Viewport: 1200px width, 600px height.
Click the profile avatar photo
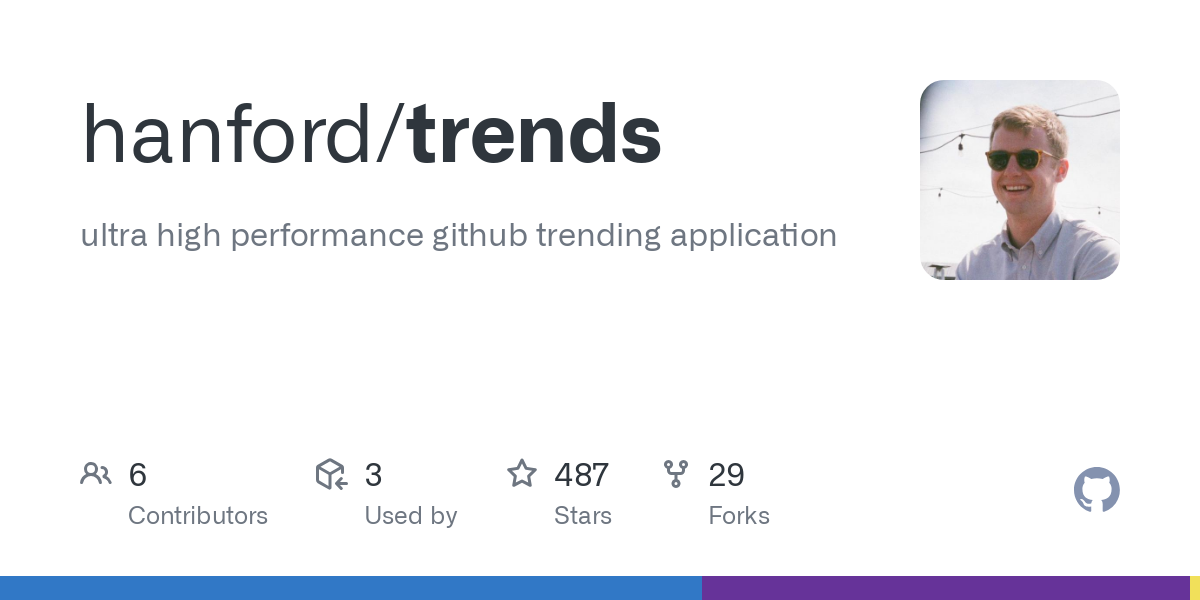point(1019,180)
